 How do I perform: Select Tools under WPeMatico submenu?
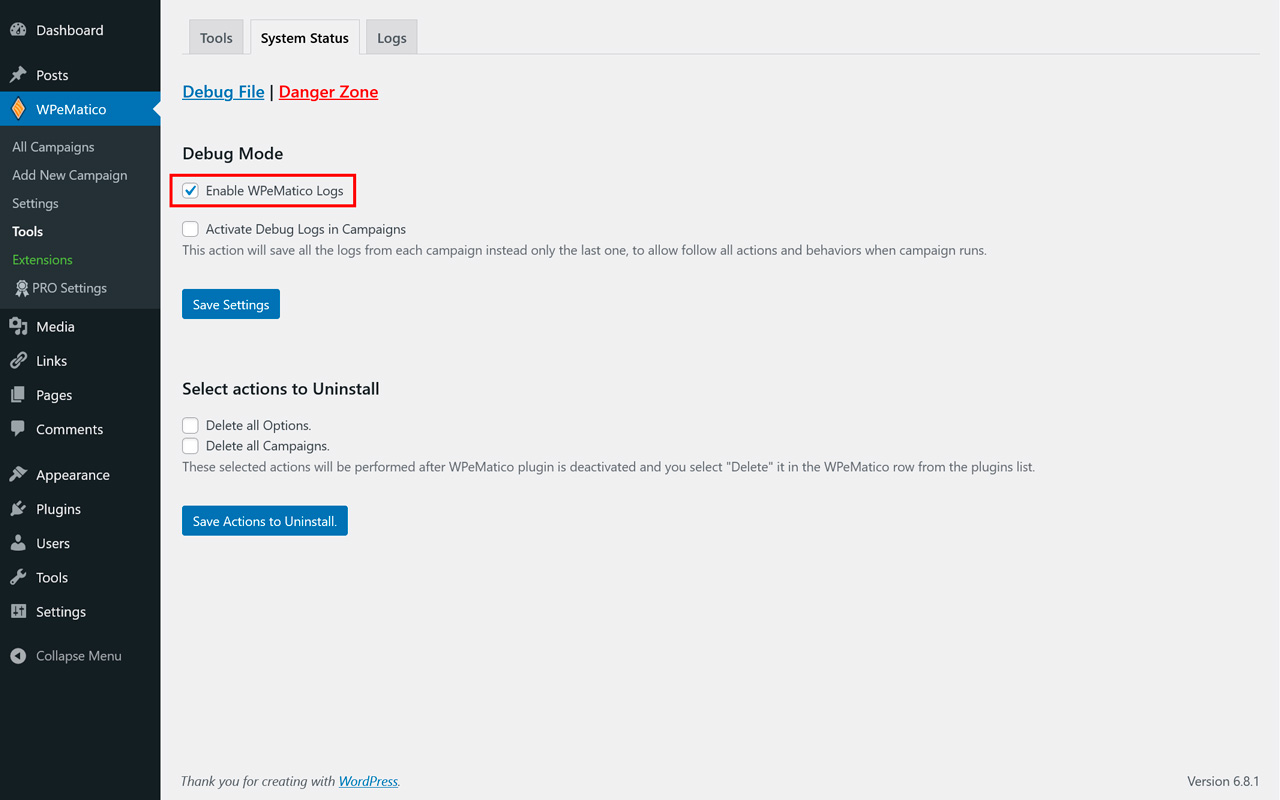click(x=27, y=231)
